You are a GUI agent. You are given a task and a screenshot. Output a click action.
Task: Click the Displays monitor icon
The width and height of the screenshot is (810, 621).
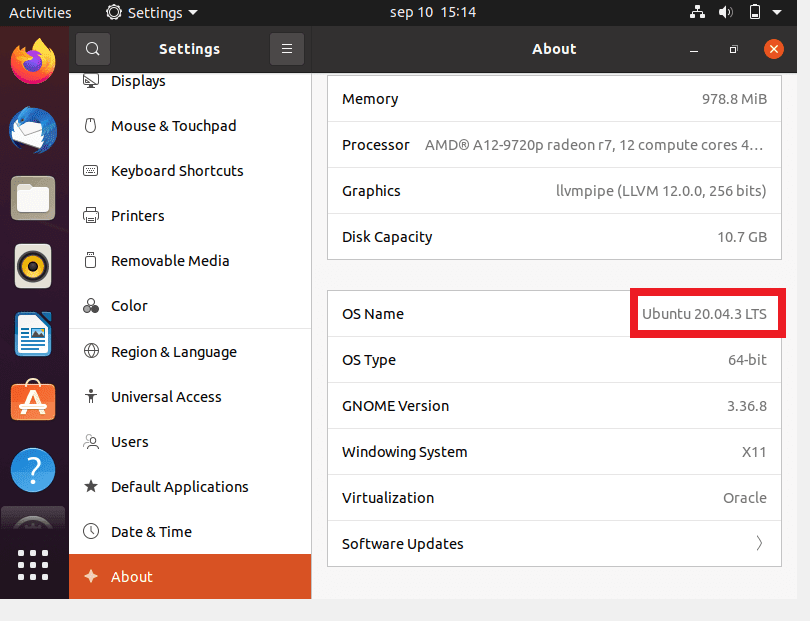coord(91,81)
